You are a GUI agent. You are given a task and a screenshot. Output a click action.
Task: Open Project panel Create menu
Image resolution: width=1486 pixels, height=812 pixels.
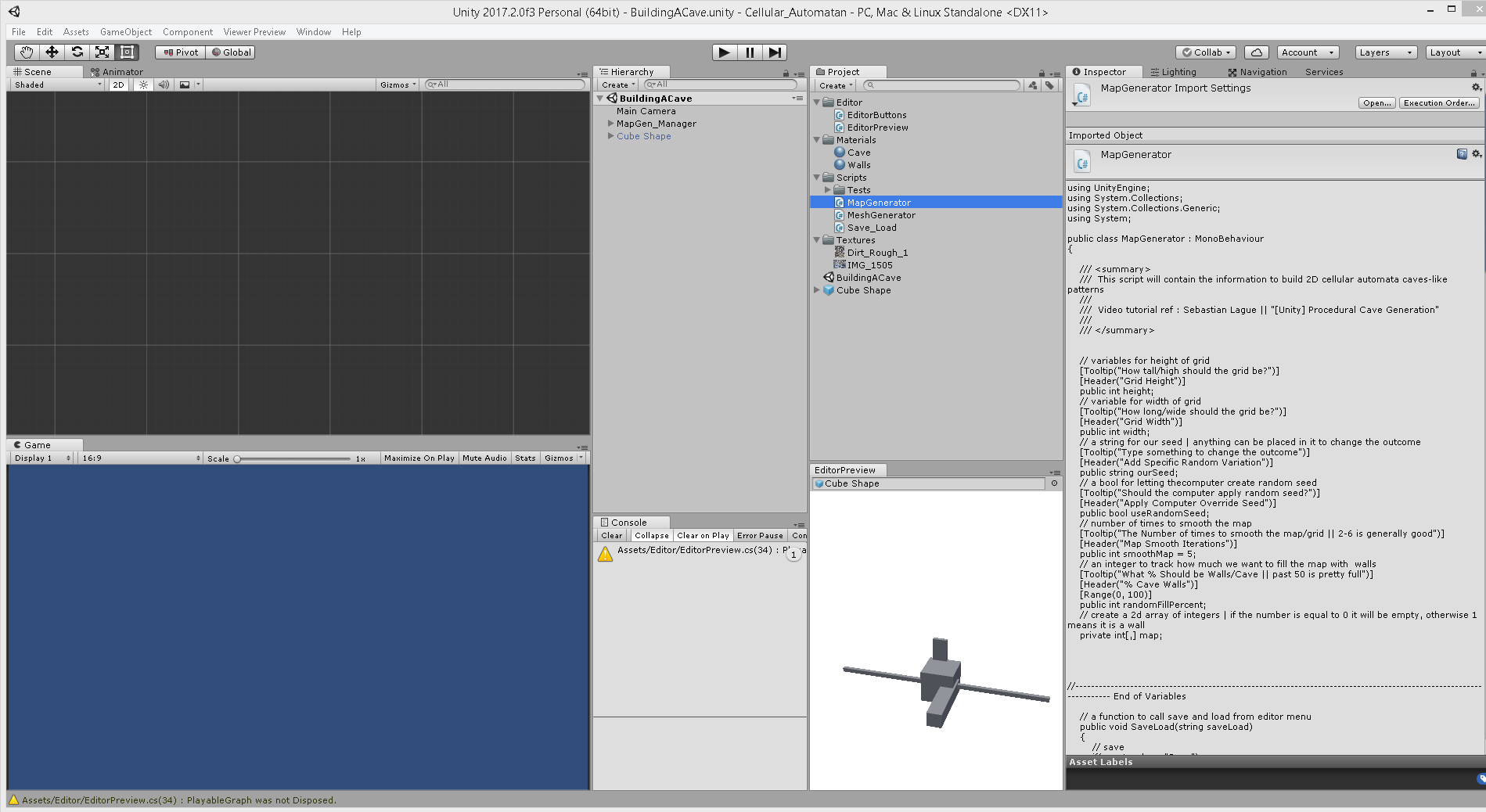tap(836, 85)
